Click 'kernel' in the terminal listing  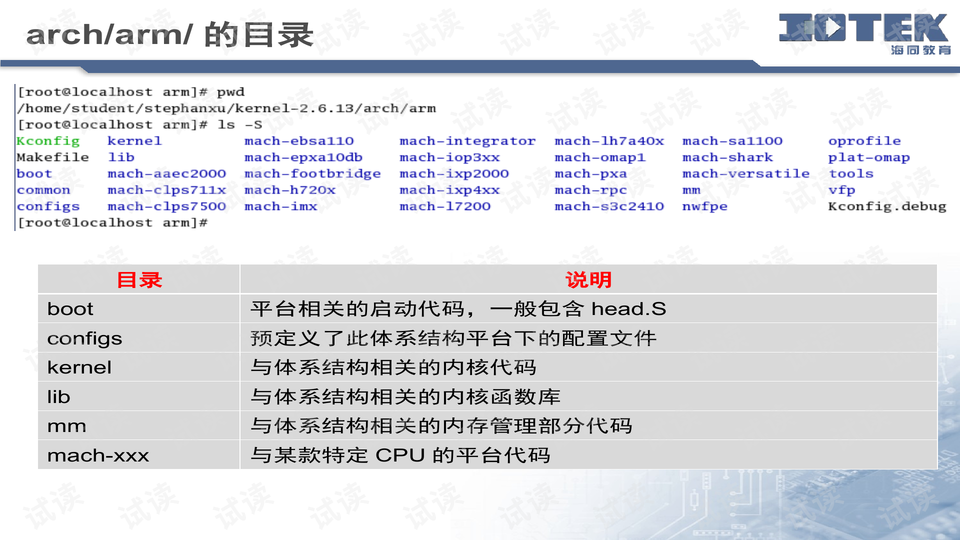pos(135,141)
